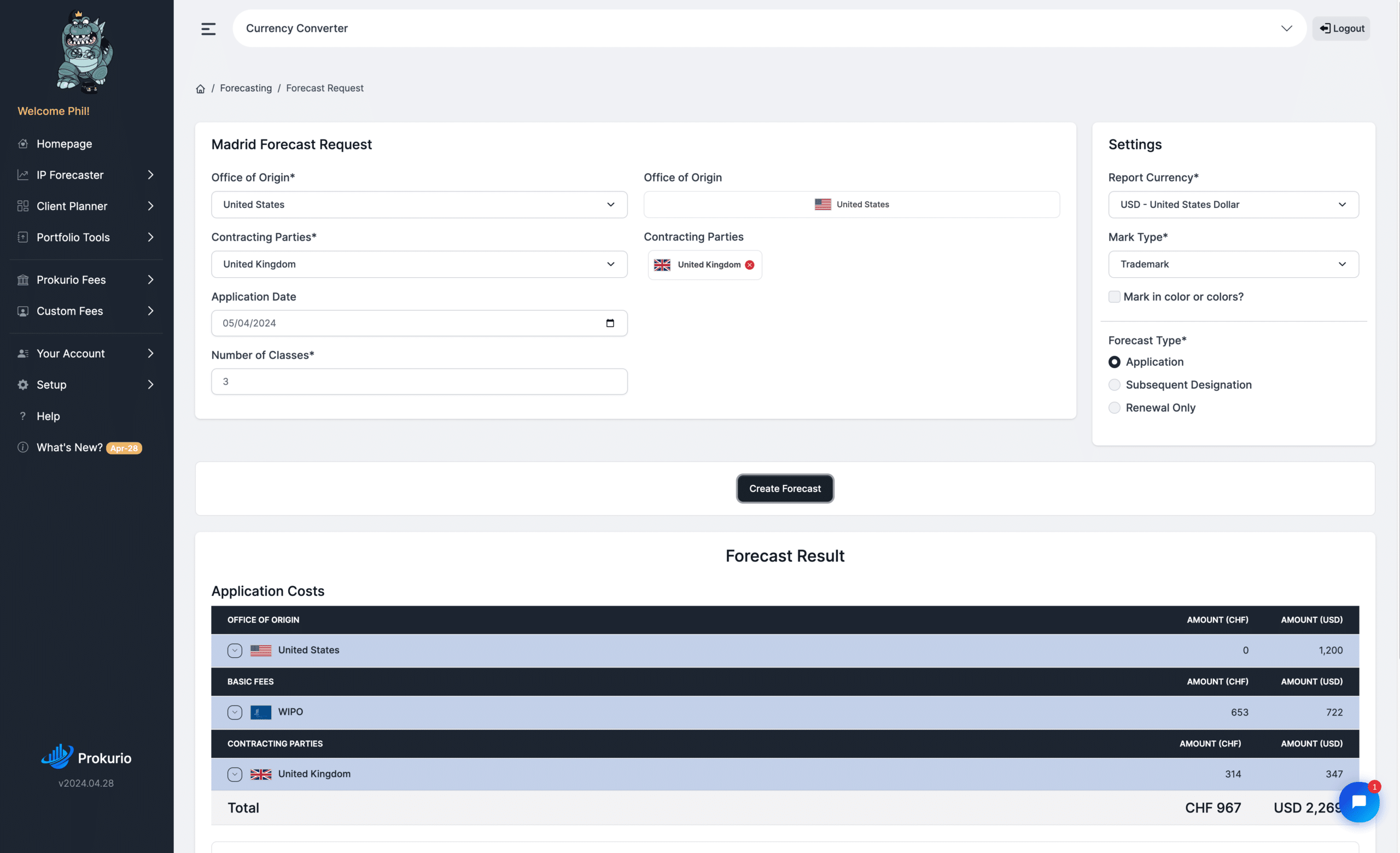The height and width of the screenshot is (853, 1400).
Task: Go to the Forecasting breadcrumb link
Action: (x=246, y=88)
